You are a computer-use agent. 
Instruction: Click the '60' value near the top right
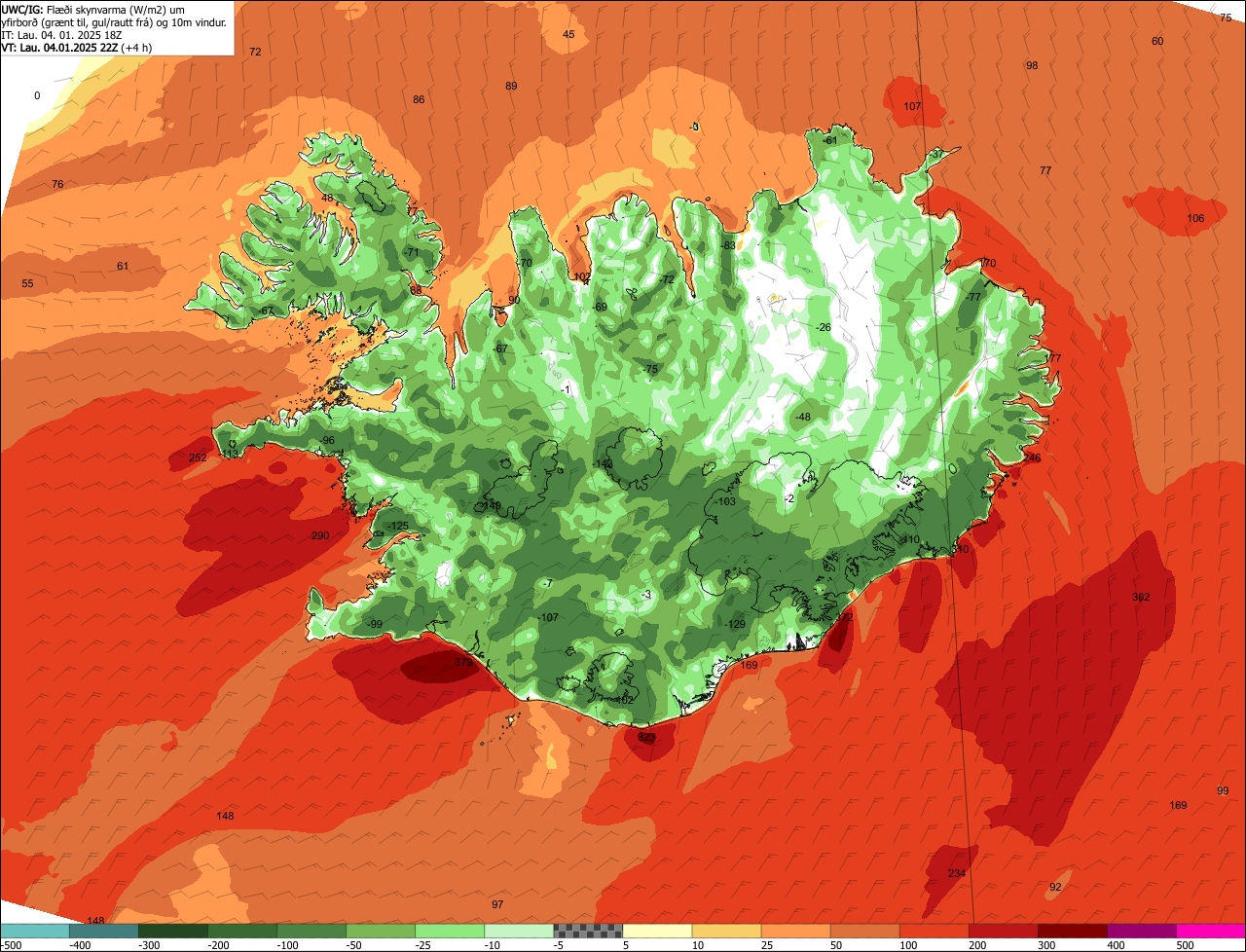1157,41
